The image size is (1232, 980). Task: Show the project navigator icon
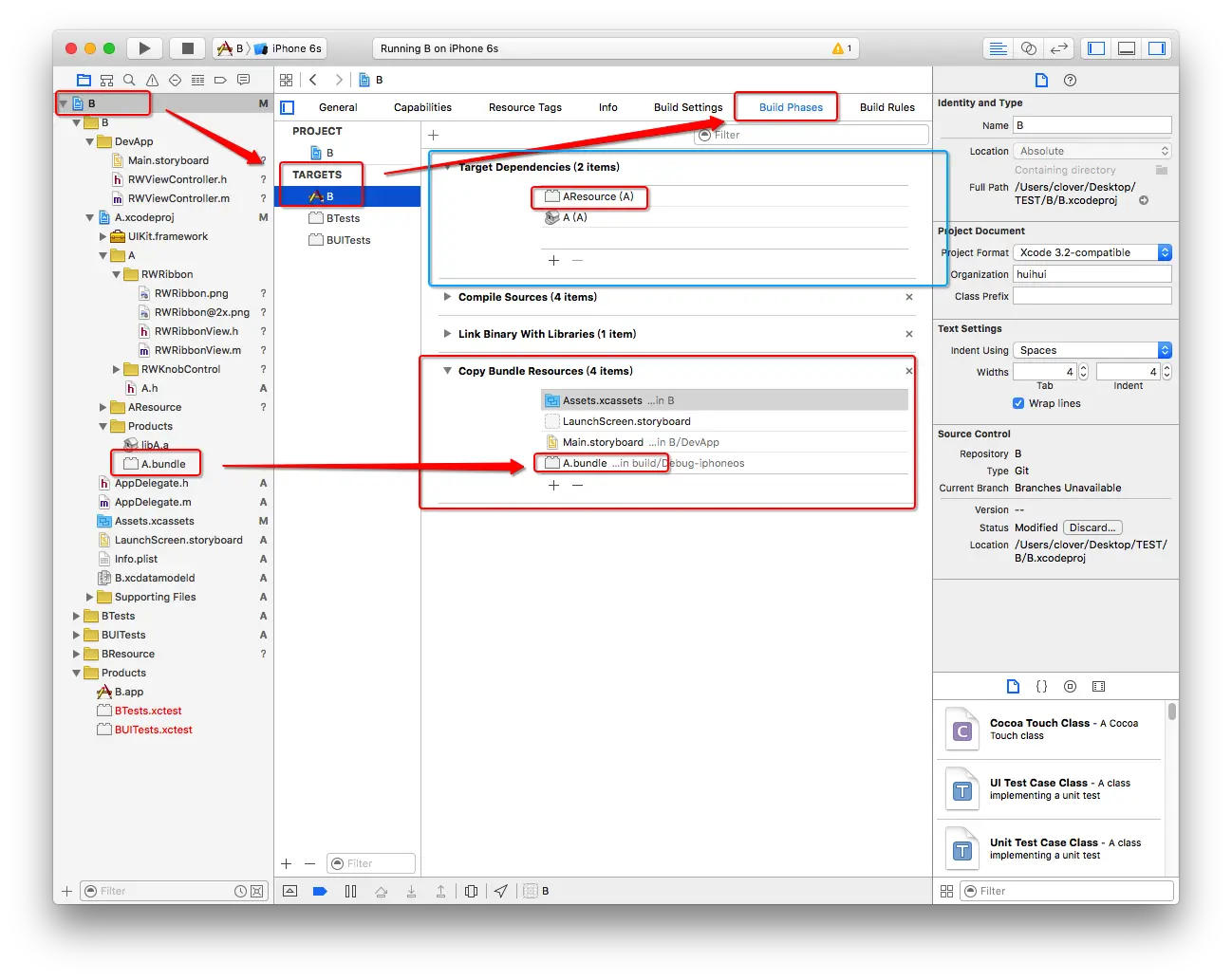[84, 81]
